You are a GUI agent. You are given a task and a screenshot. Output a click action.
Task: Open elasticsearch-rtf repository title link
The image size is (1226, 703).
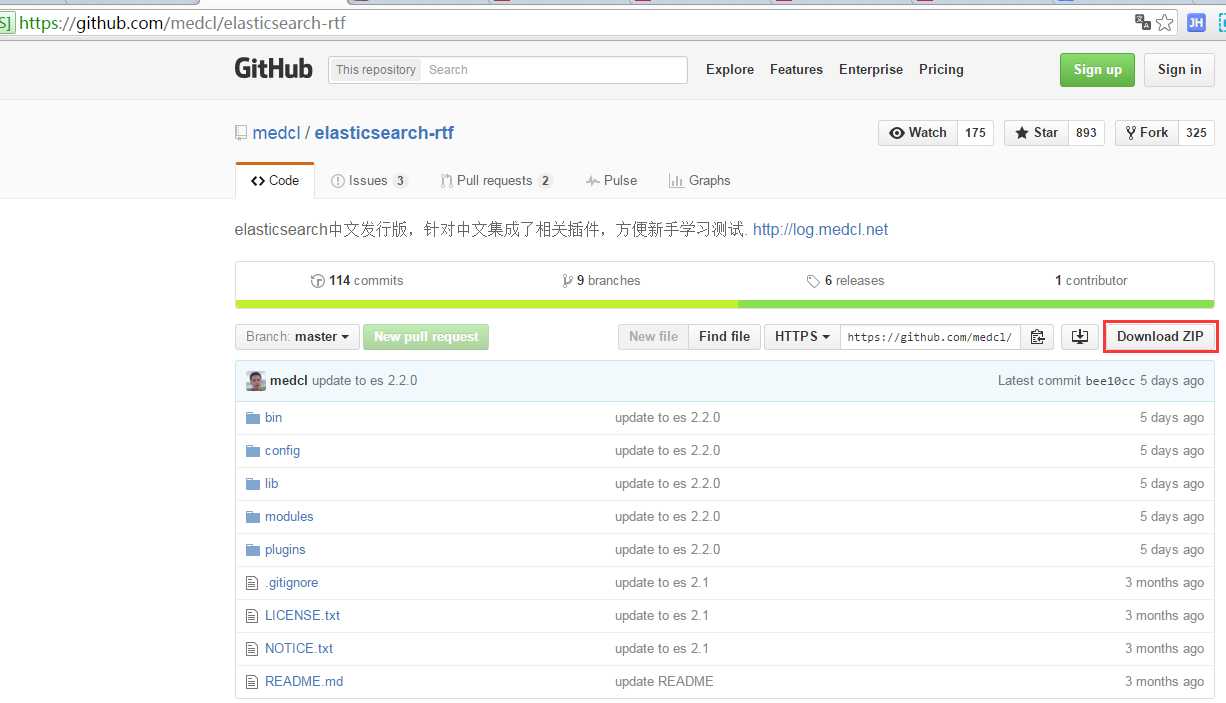384,133
